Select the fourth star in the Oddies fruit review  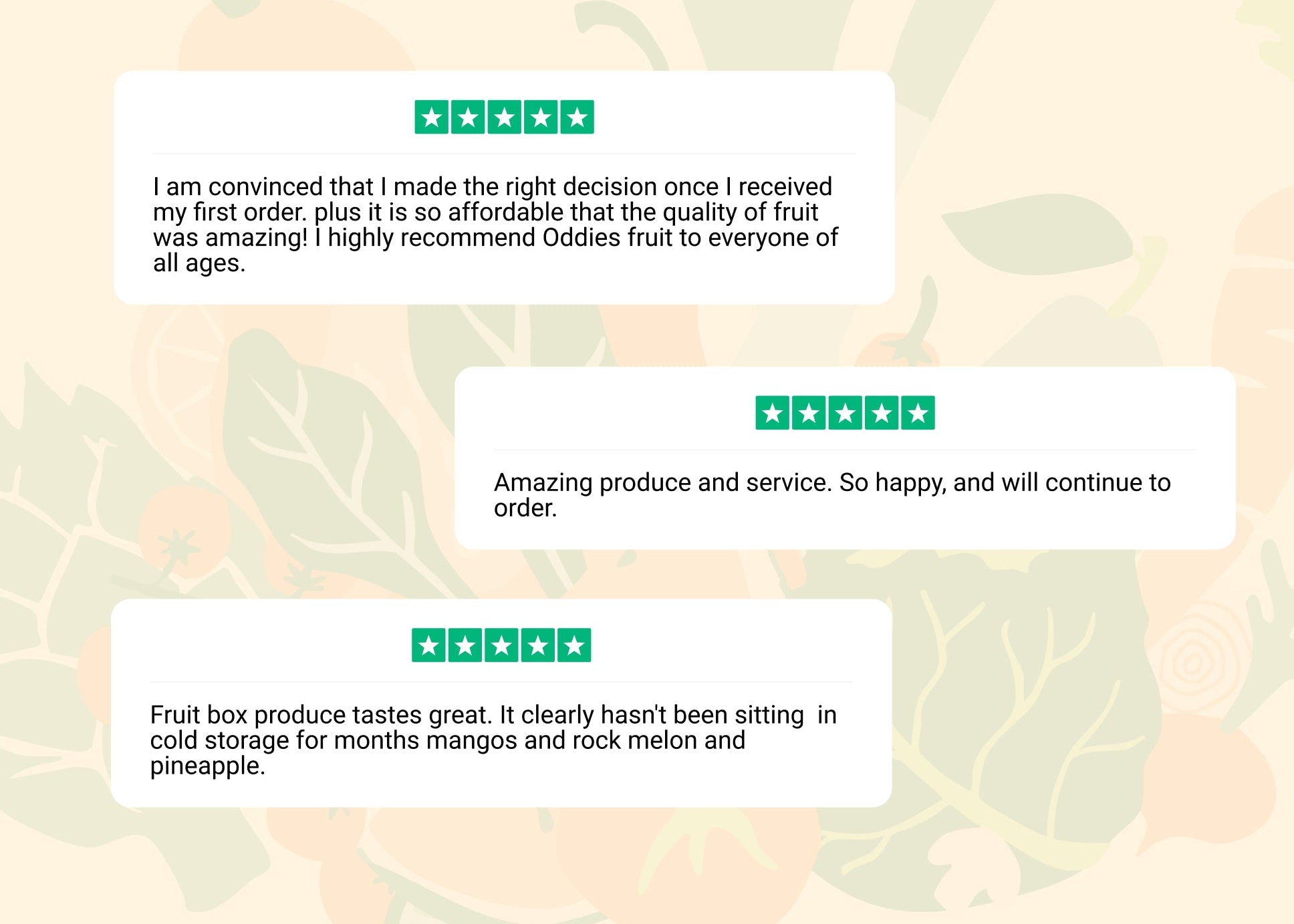(541, 118)
